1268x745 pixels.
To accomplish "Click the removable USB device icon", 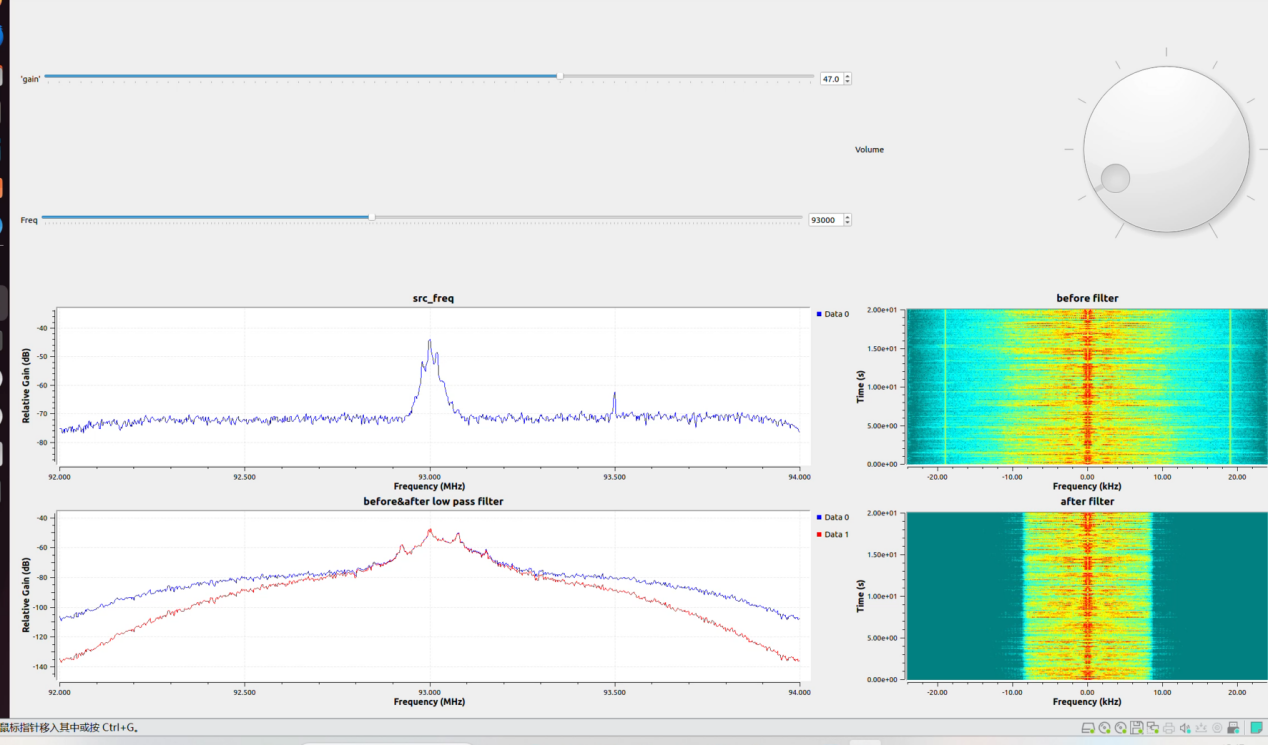I will click(x=1234, y=728).
